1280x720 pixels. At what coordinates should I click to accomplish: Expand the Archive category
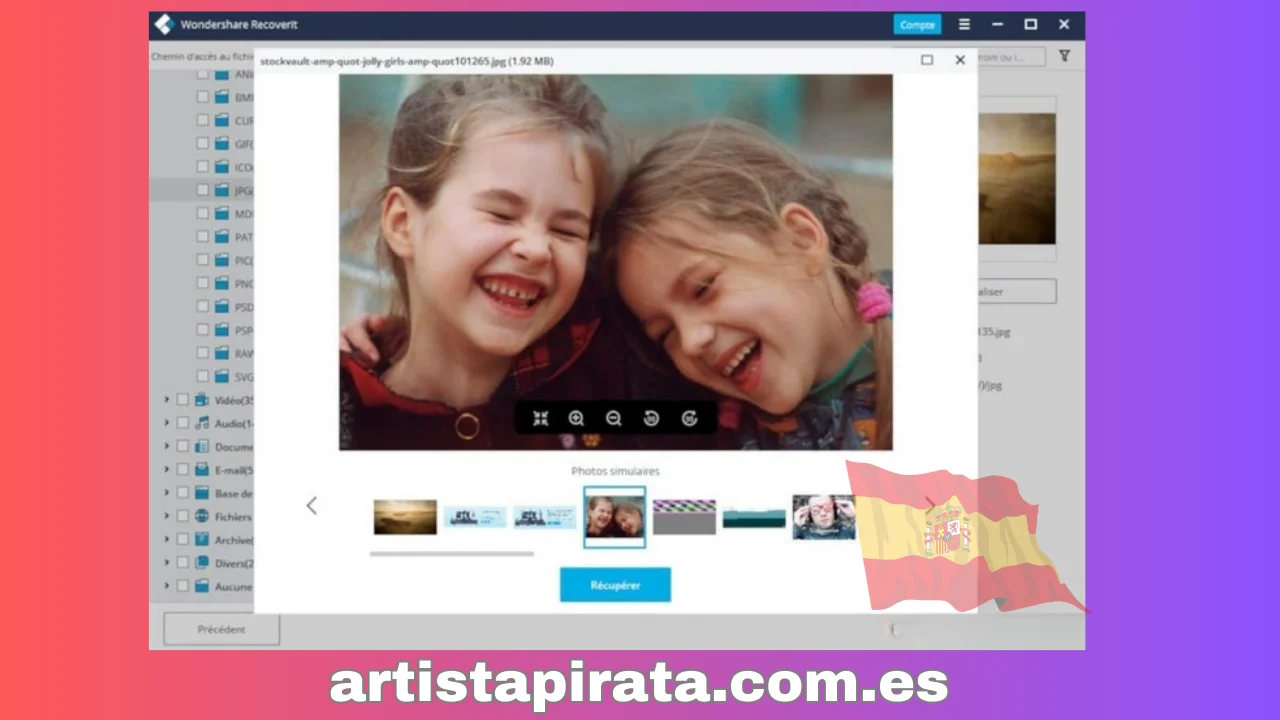pos(167,539)
